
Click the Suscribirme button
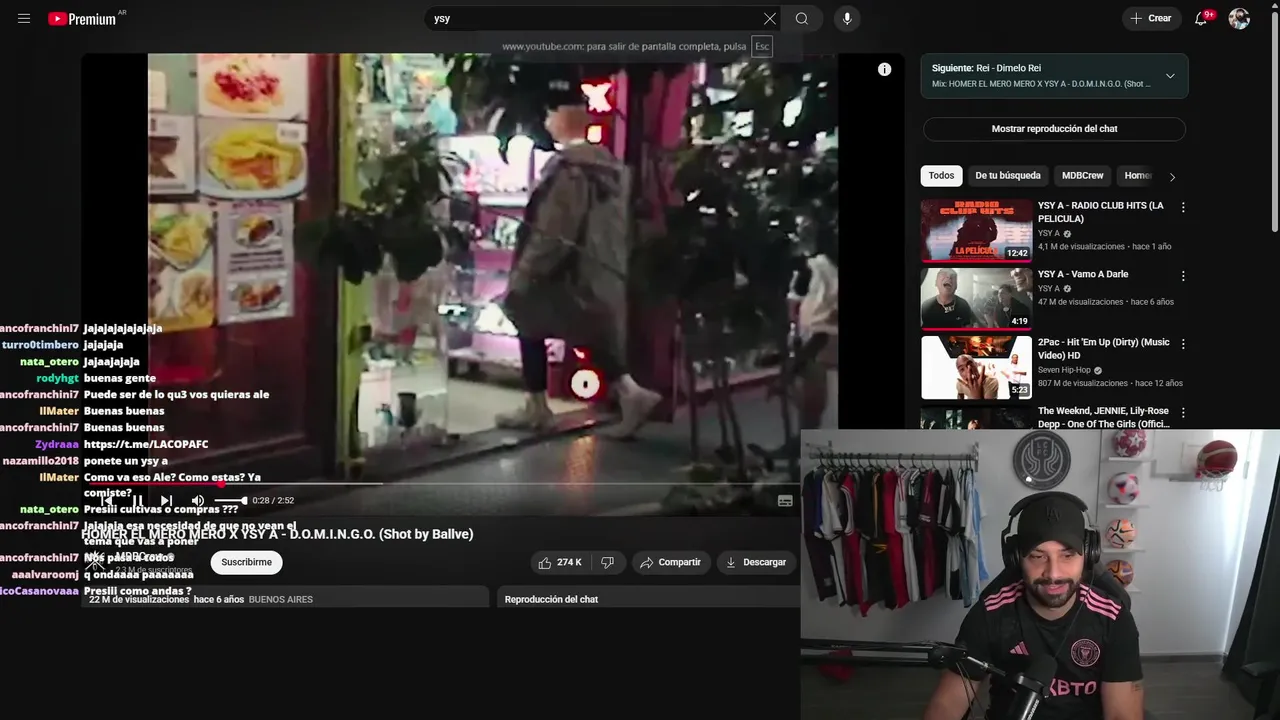(247, 563)
